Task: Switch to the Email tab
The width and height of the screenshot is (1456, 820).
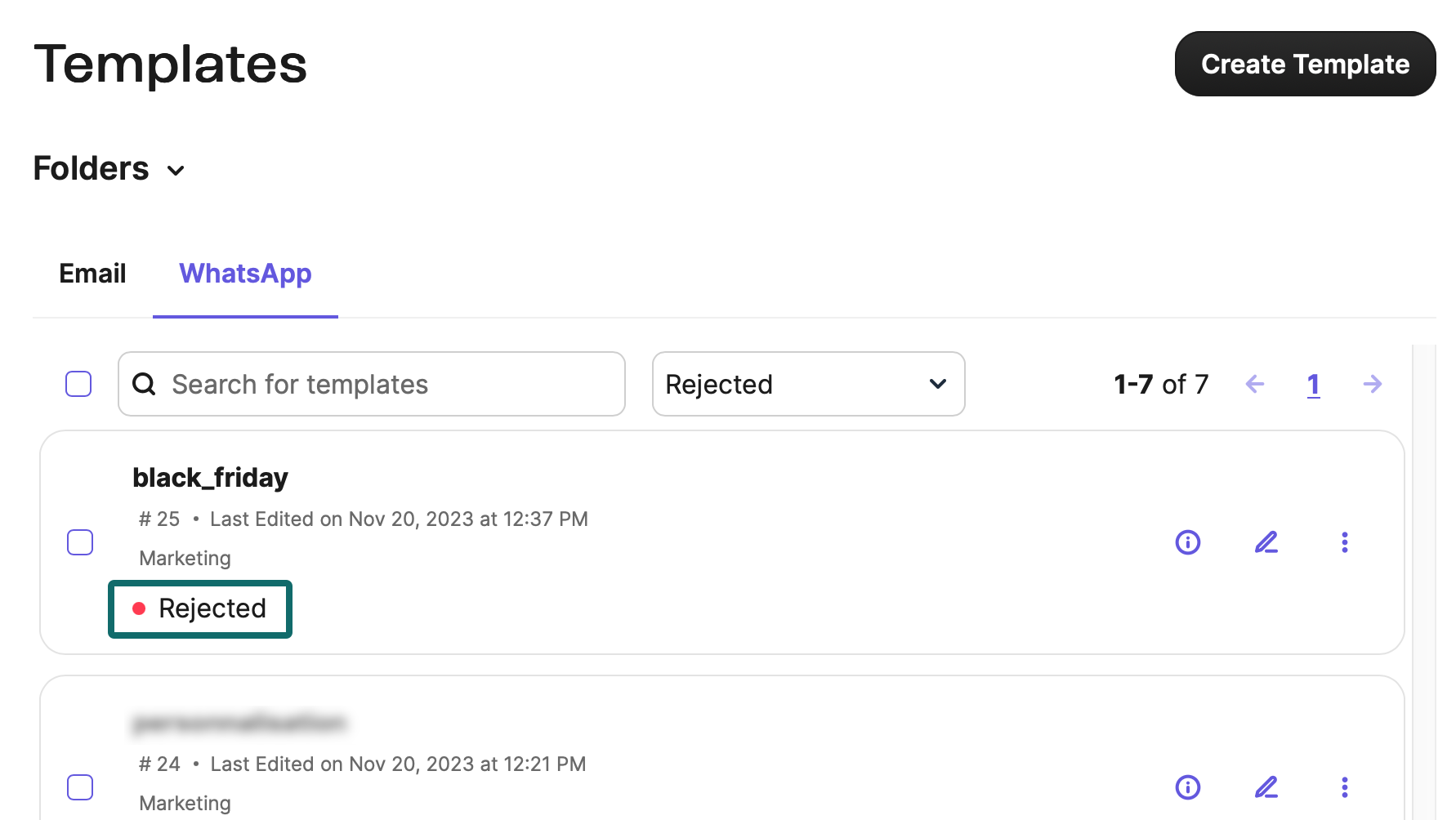Action: click(x=92, y=274)
